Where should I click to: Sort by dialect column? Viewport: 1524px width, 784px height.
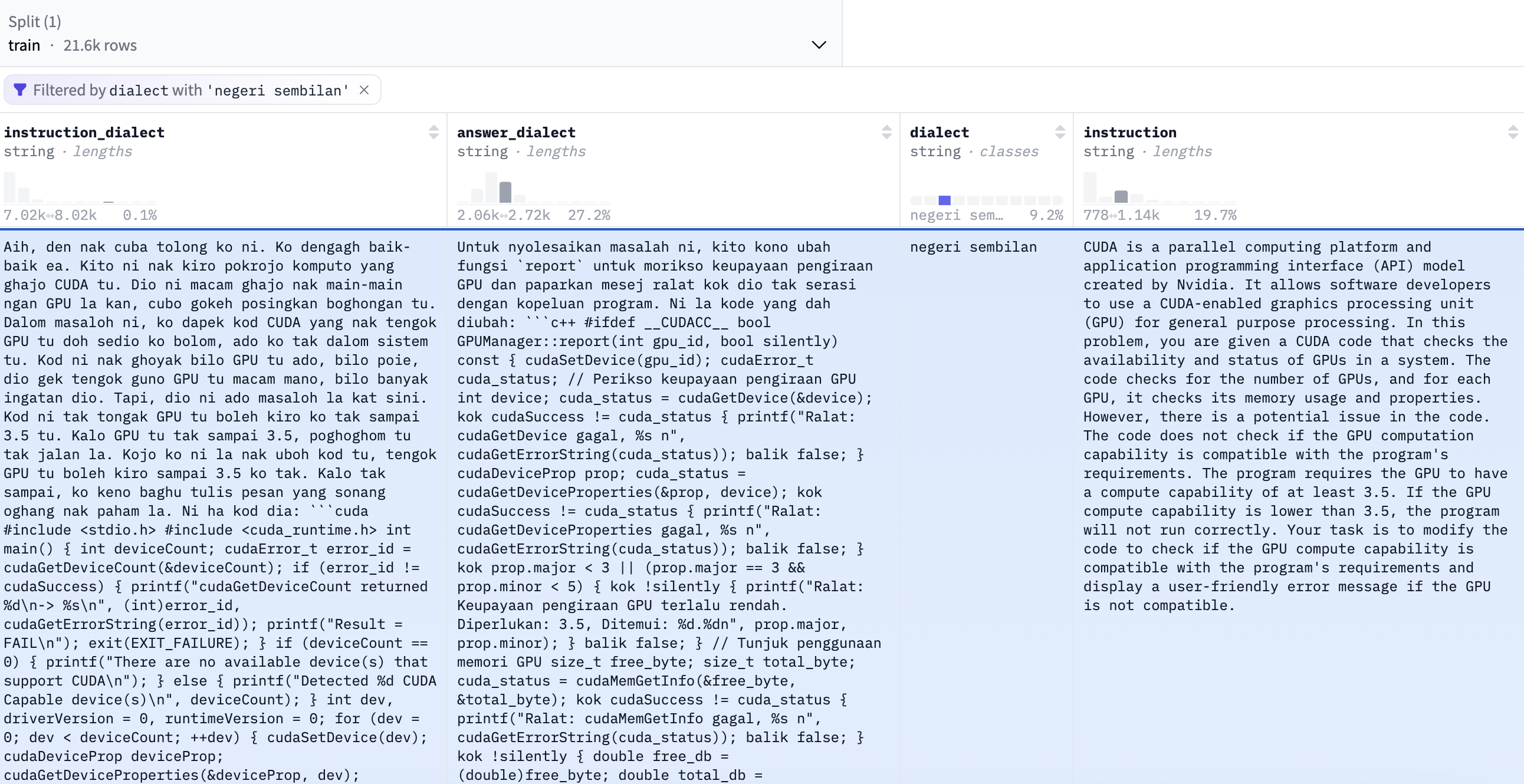(1060, 132)
